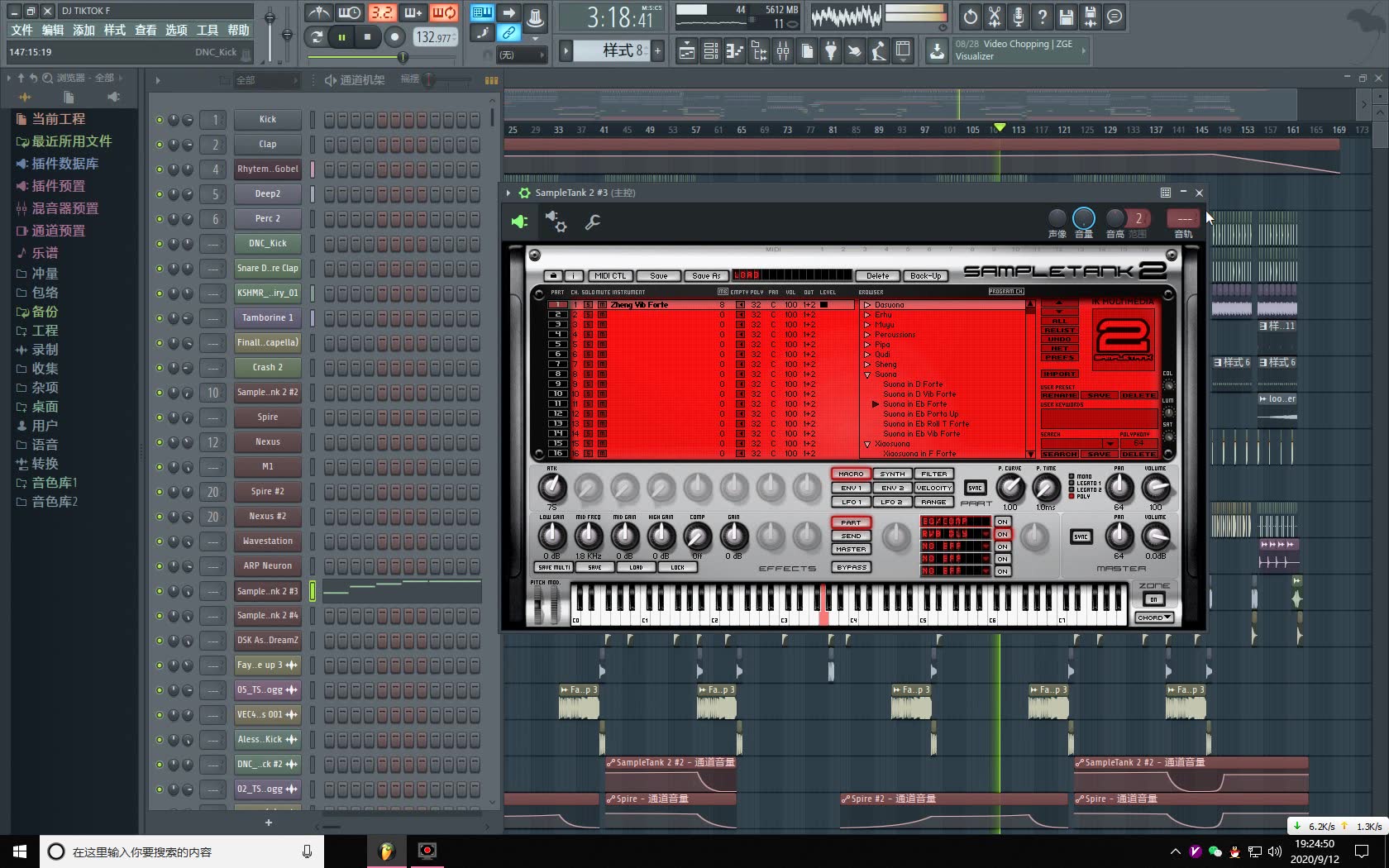
Task: Toggle the mute M button for part 1
Action: [602, 305]
